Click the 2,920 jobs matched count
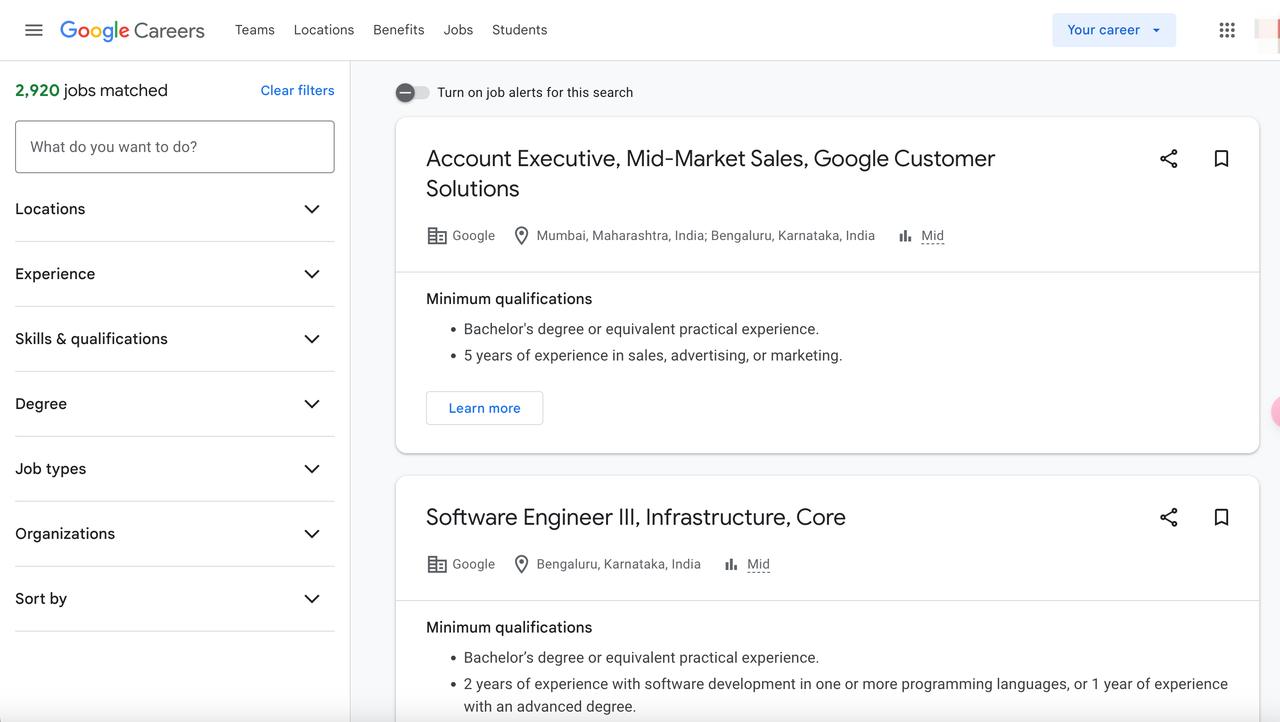This screenshot has width=1280, height=722. [x=91, y=90]
